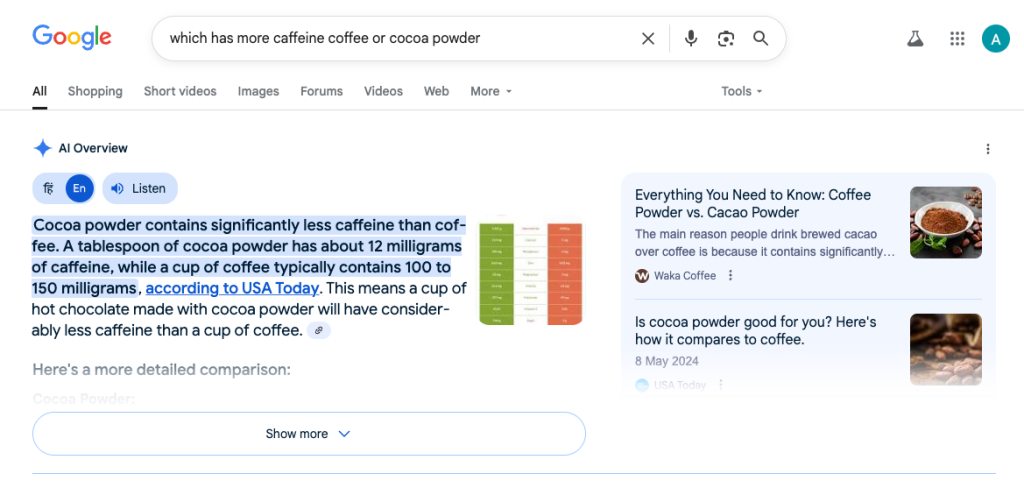Open the Tools dropdown
This screenshot has width=1024, height=481.
pyautogui.click(x=742, y=91)
